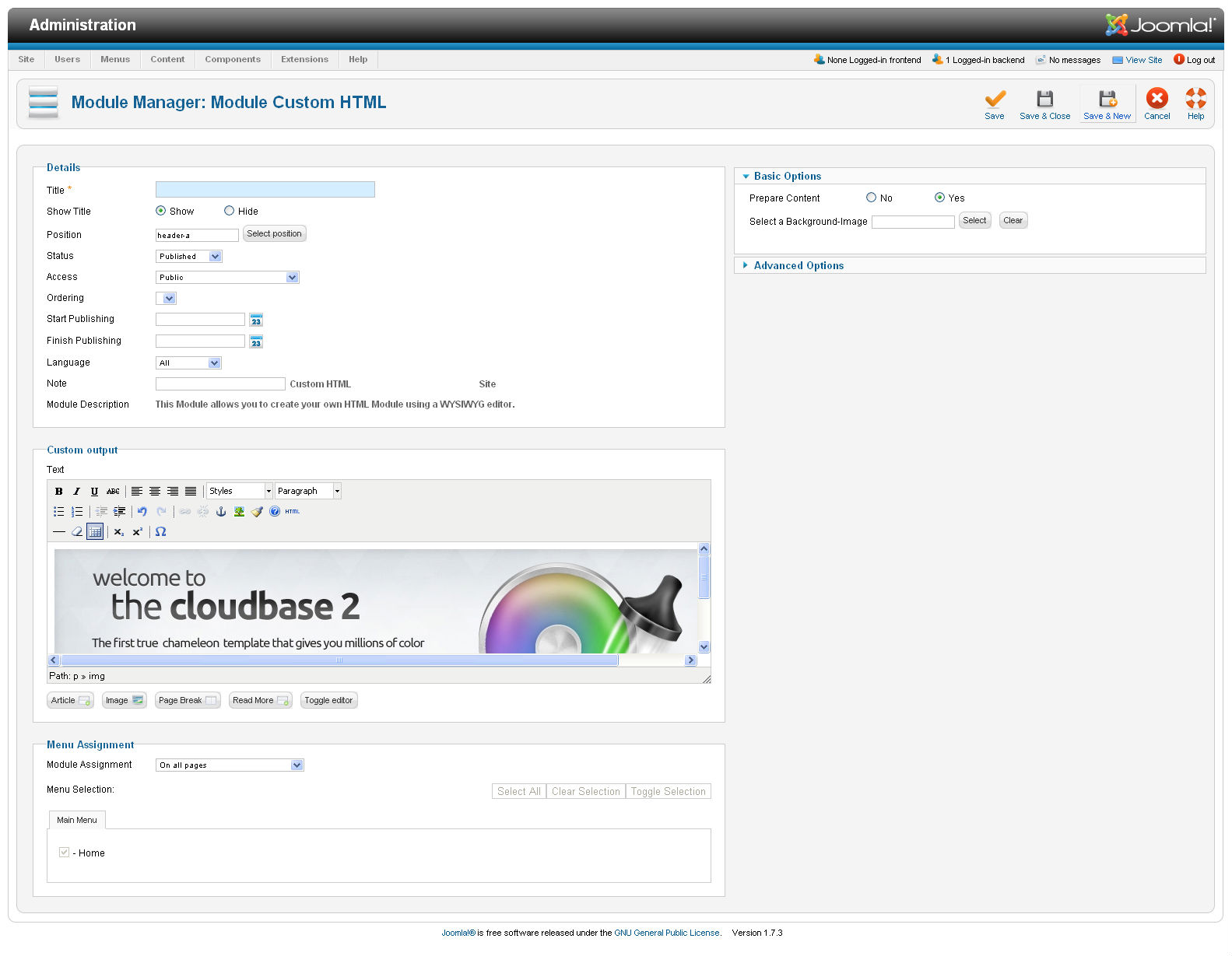The height and width of the screenshot is (956, 1232).
Task: Align text right in the editor
Action: coord(173,492)
